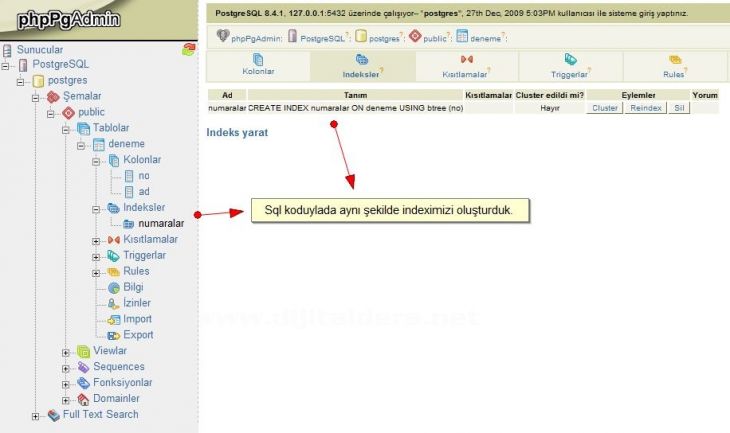
Task: Click the 'ad' column icon
Action: click(129, 192)
